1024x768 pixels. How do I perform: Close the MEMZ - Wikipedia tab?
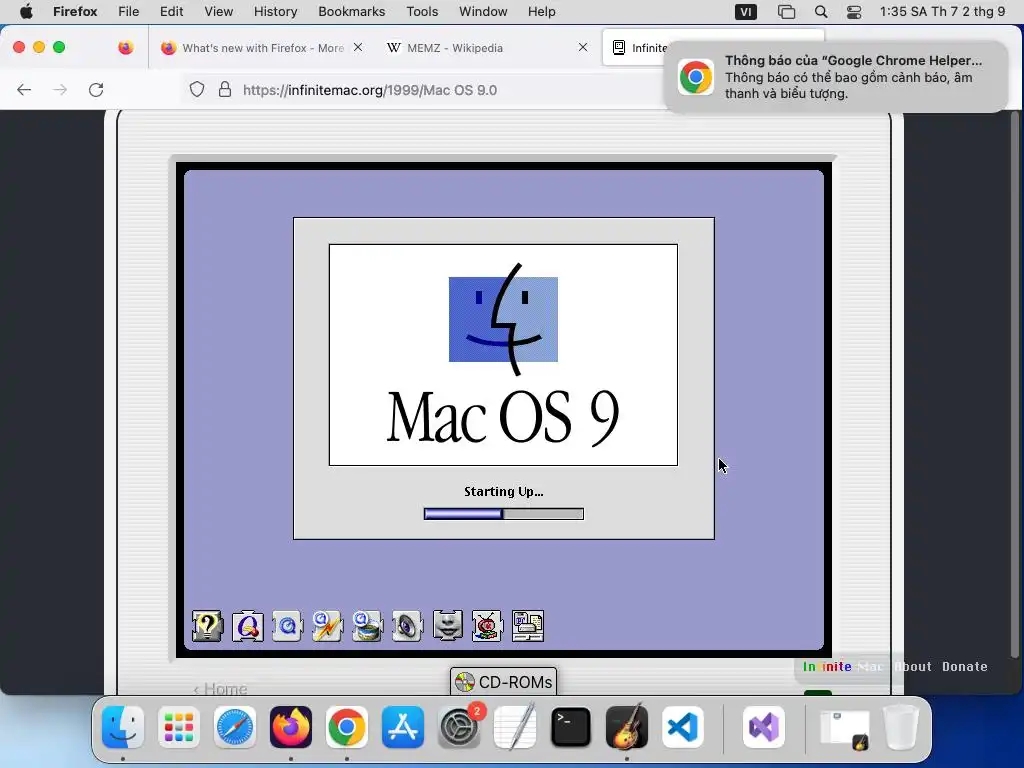pos(583,47)
